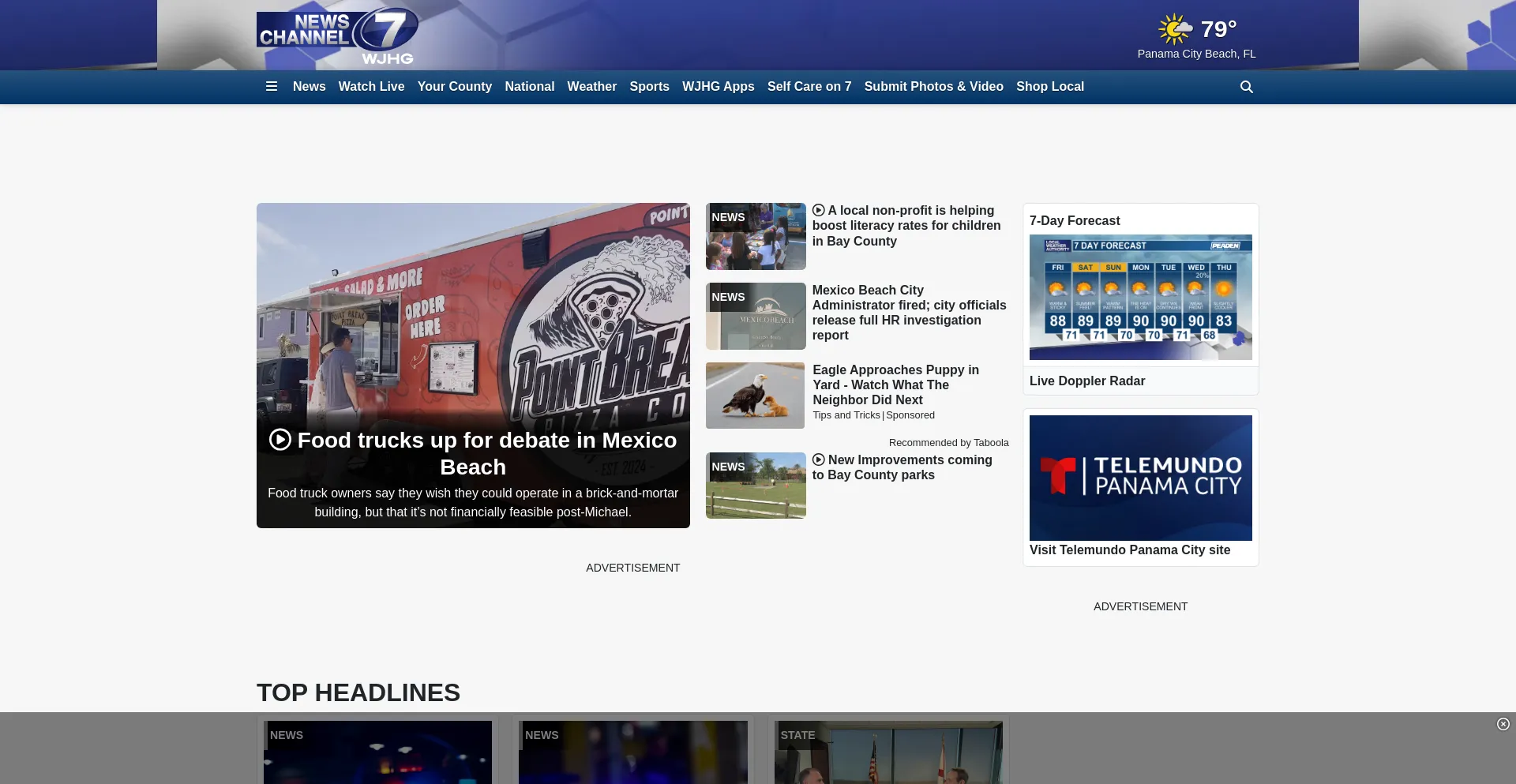Play the food trucks featured video
This screenshot has height=784, width=1516.
coord(280,440)
